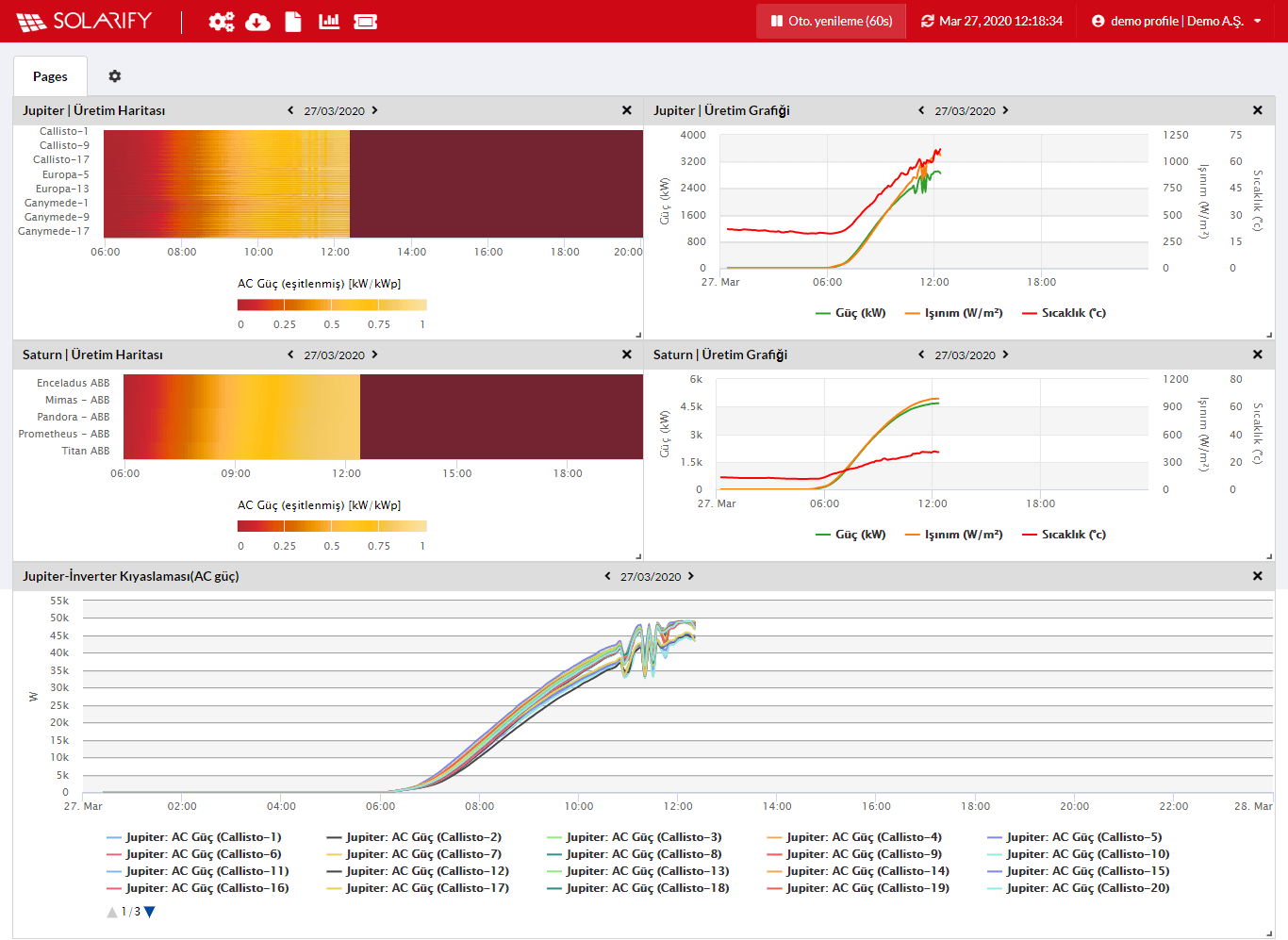Toggle Işınım (W/m²) series in Jupiter graph legend
This screenshot has height=940, width=1288.
tap(953, 313)
